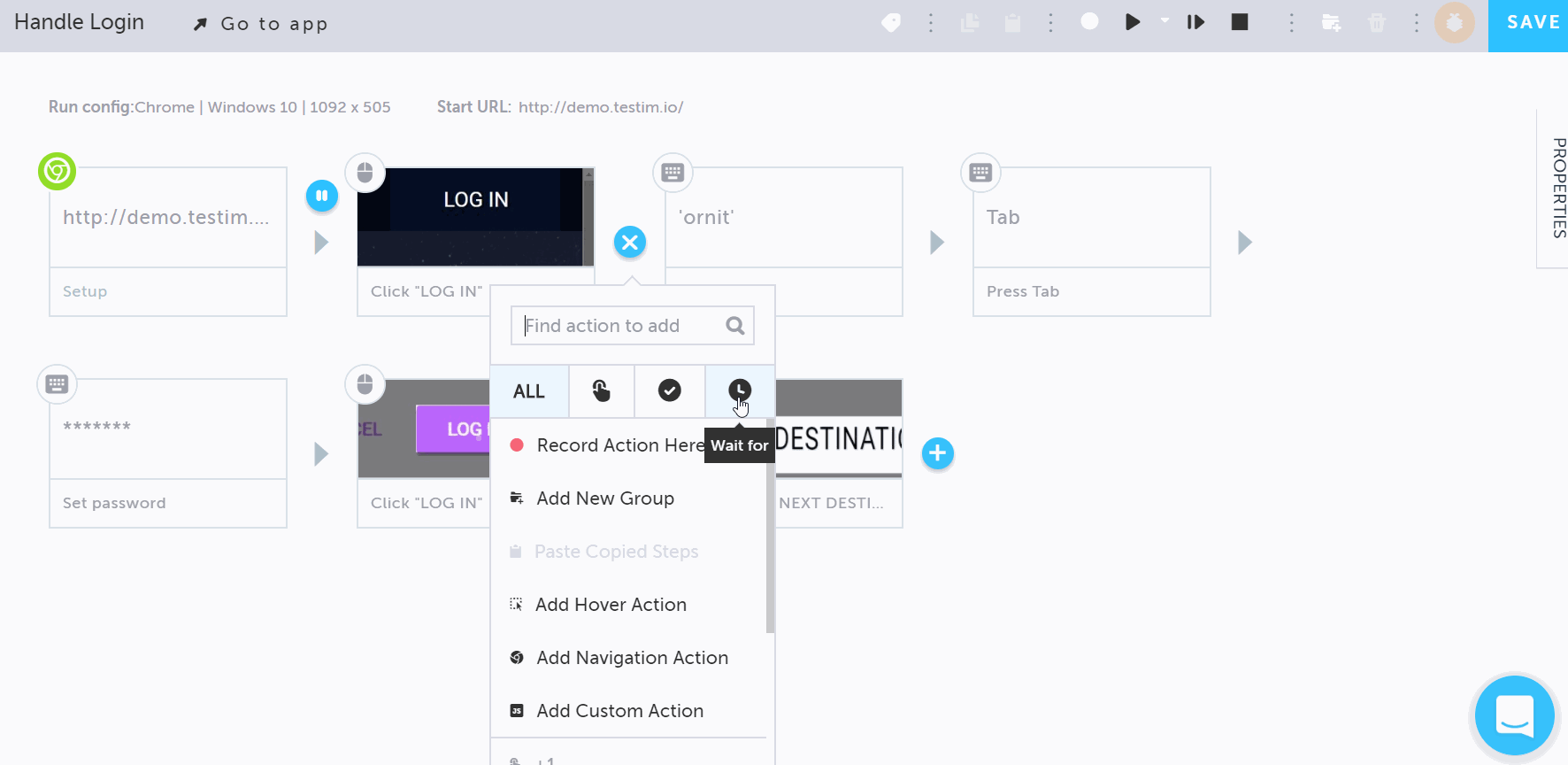Close the add-action popup with X button
Image resolution: width=1568 pixels, height=765 pixels.
coord(630,242)
